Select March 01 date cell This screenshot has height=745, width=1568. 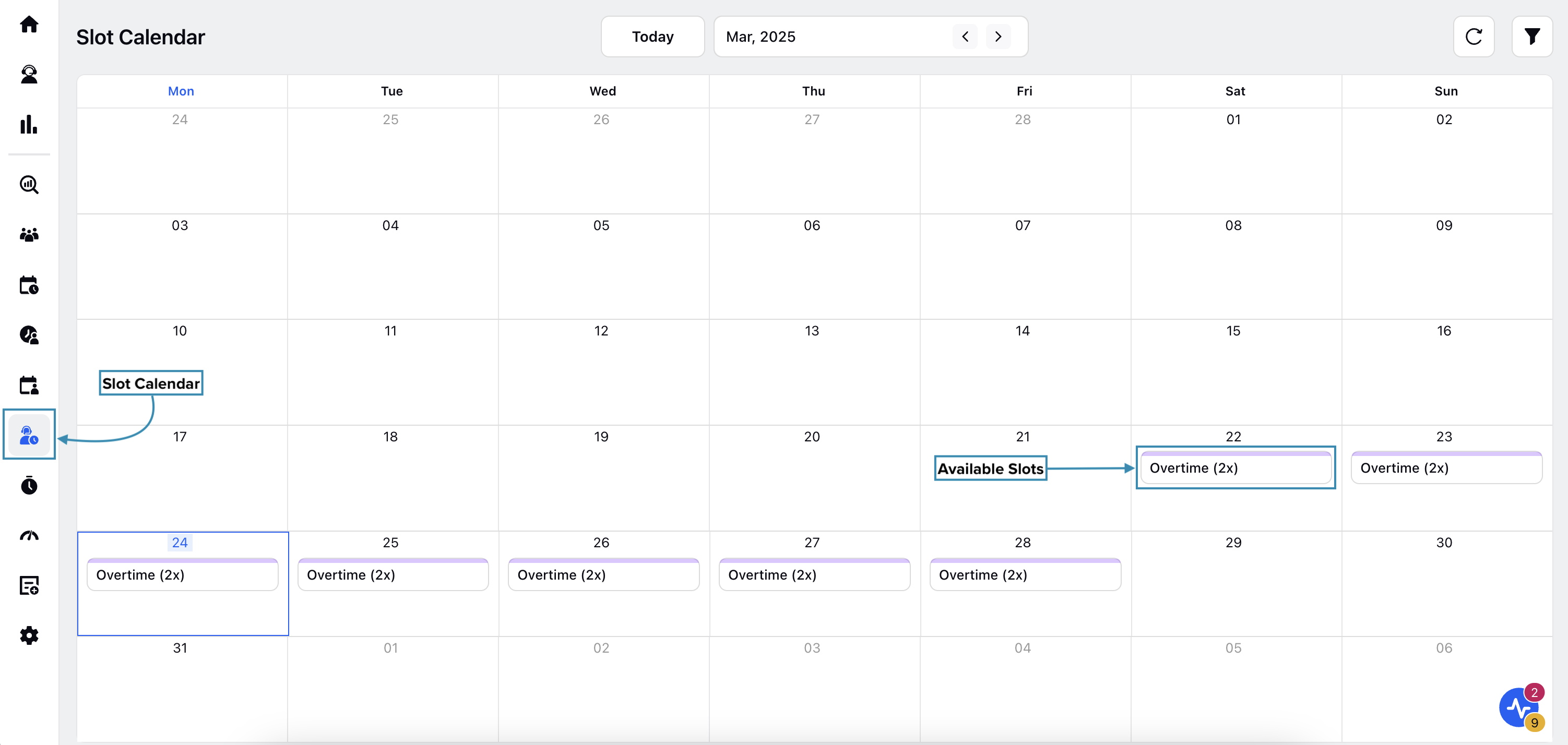point(1236,161)
